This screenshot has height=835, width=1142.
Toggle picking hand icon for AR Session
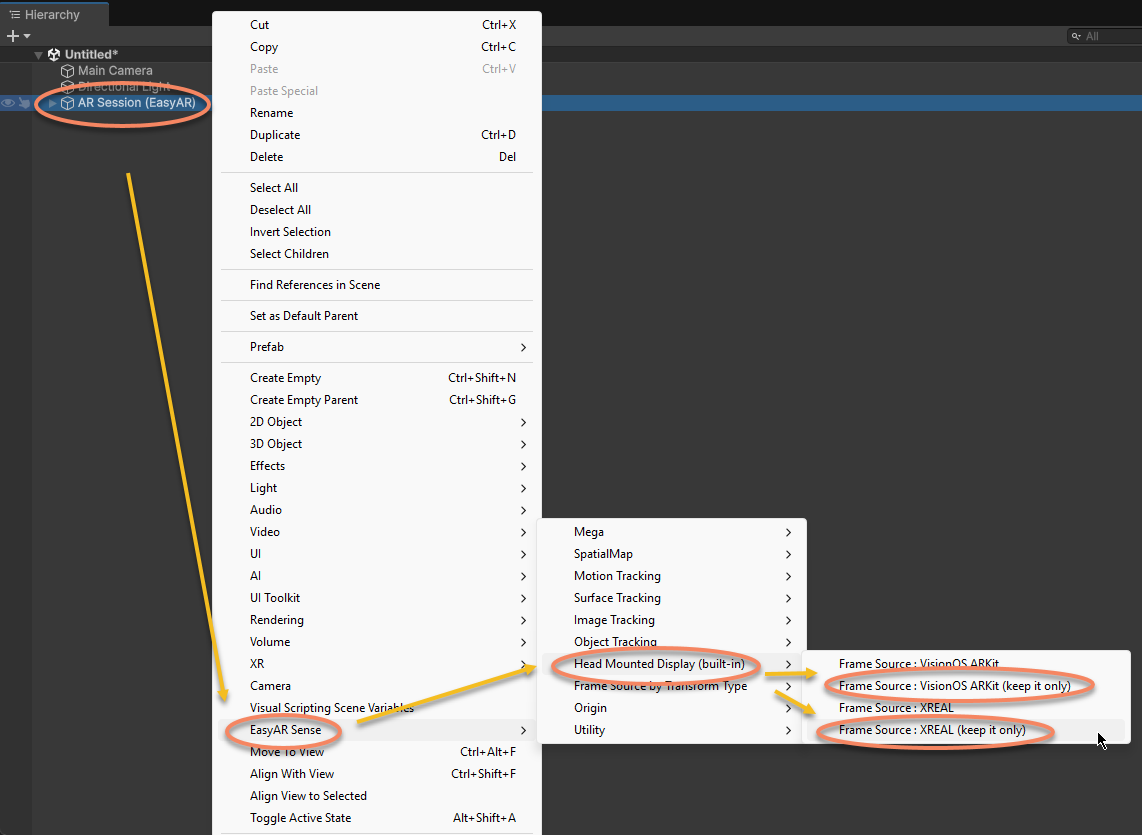coord(24,103)
